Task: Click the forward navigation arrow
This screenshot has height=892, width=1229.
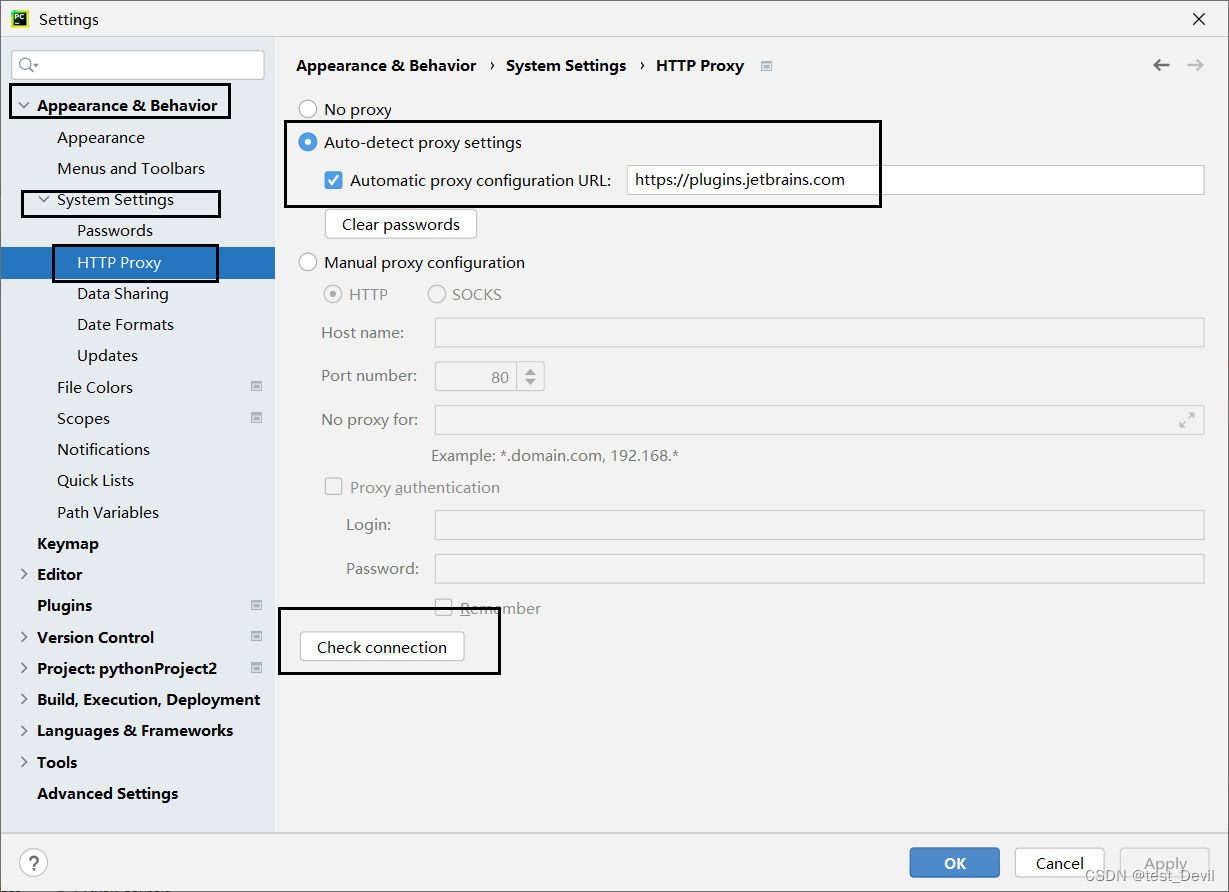Action: click(x=1194, y=64)
